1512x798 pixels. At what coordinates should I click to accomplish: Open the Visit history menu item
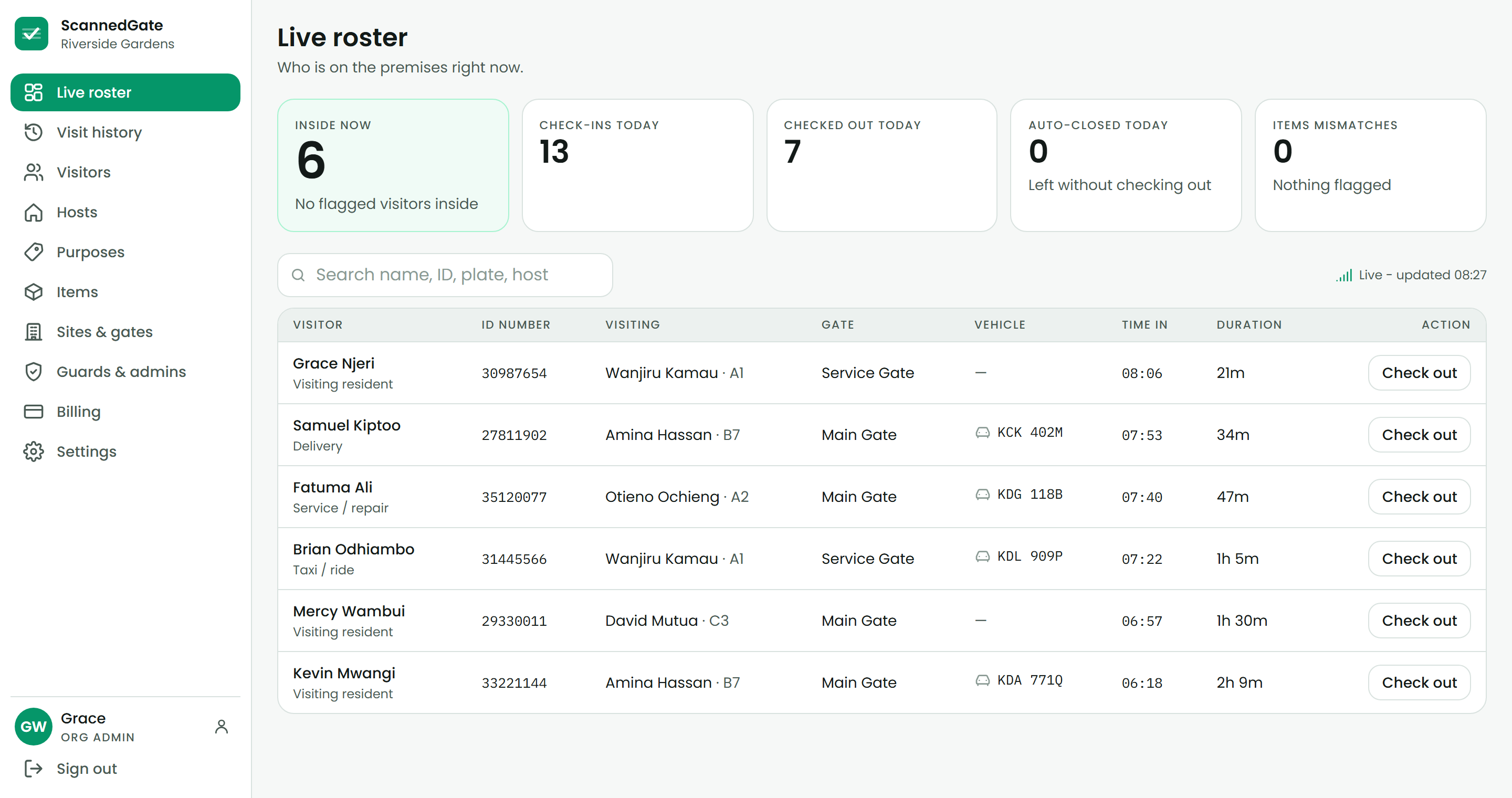[x=125, y=132]
